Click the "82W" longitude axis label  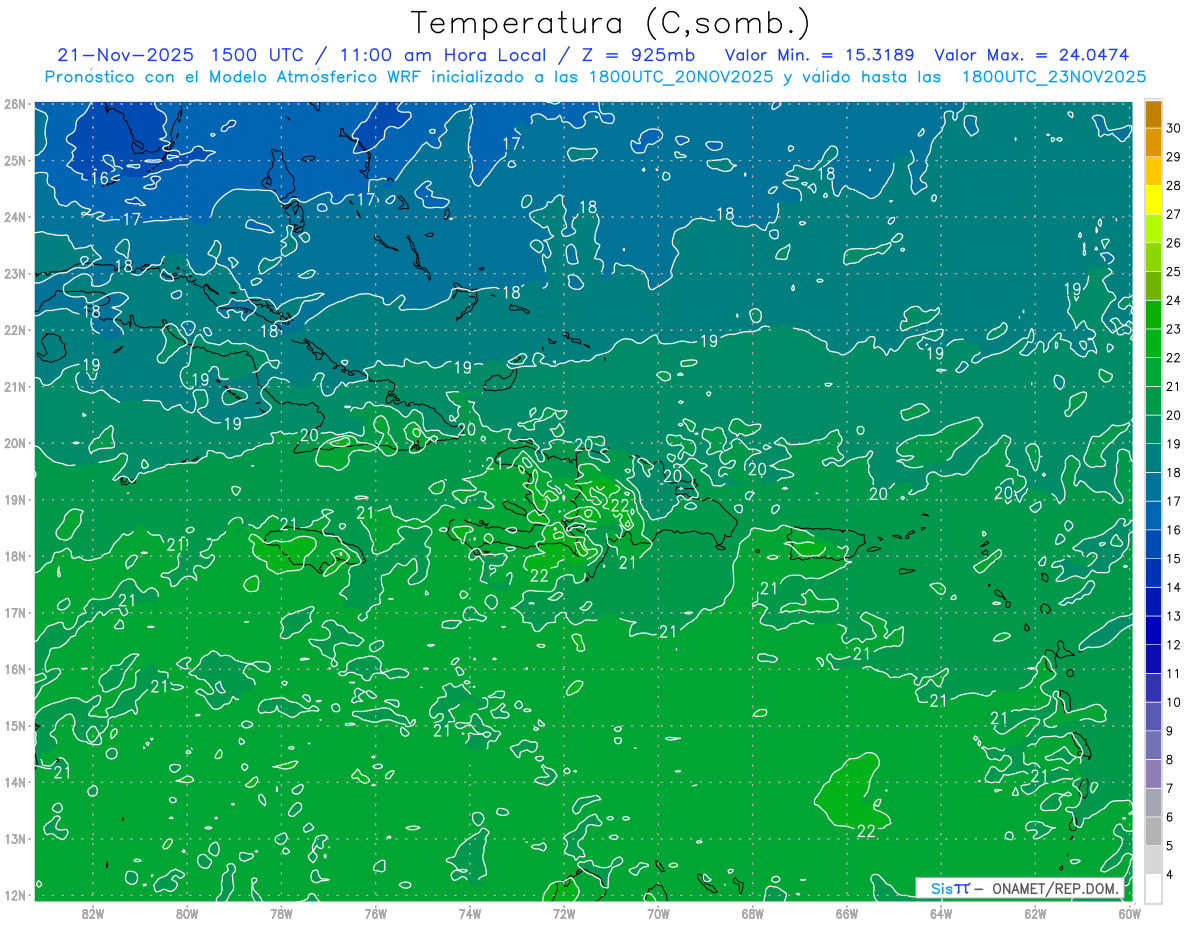pos(92,913)
